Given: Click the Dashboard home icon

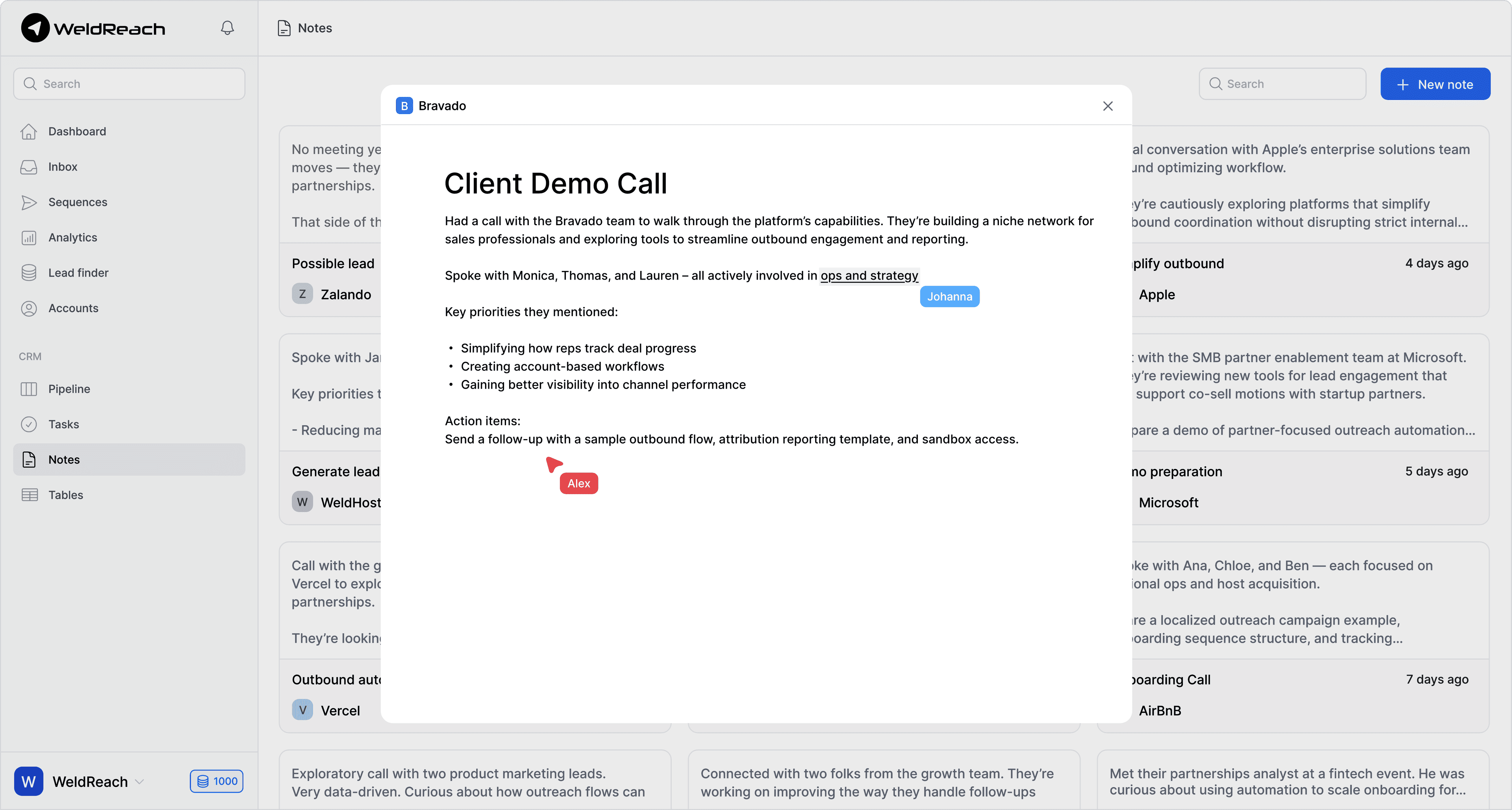Looking at the screenshot, I should (29, 132).
